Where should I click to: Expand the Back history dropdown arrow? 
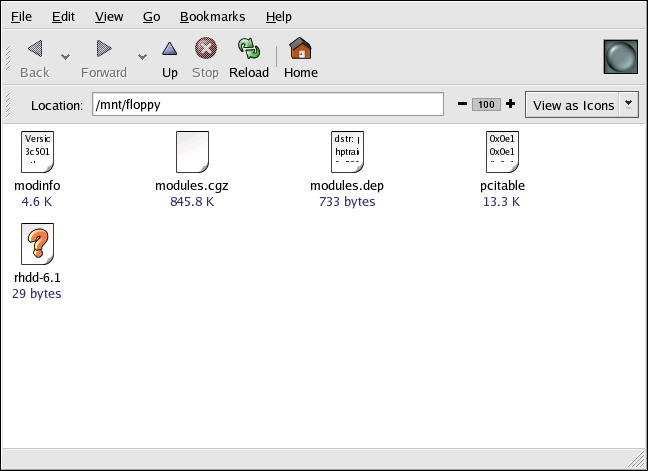click(66, 57)
